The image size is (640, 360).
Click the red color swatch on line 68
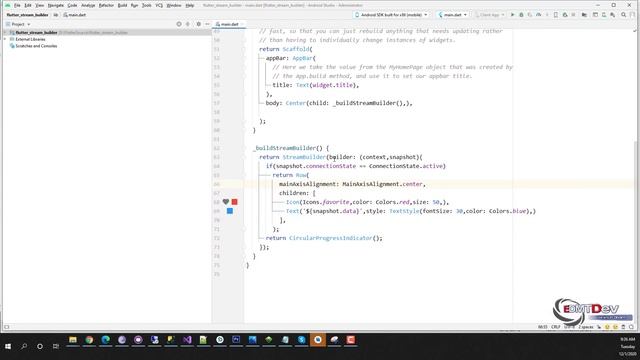click(234, 202)
